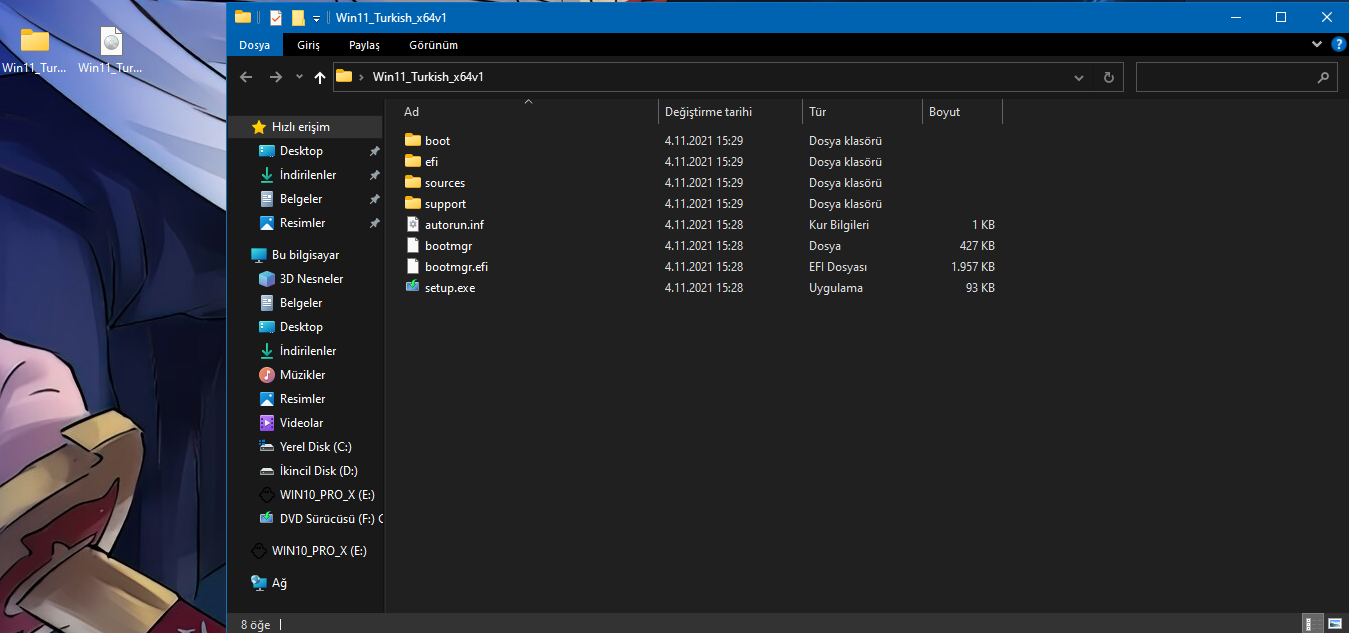Click the 427 KB size cell
Screen dimensions: 1349x633
point(977,246)
